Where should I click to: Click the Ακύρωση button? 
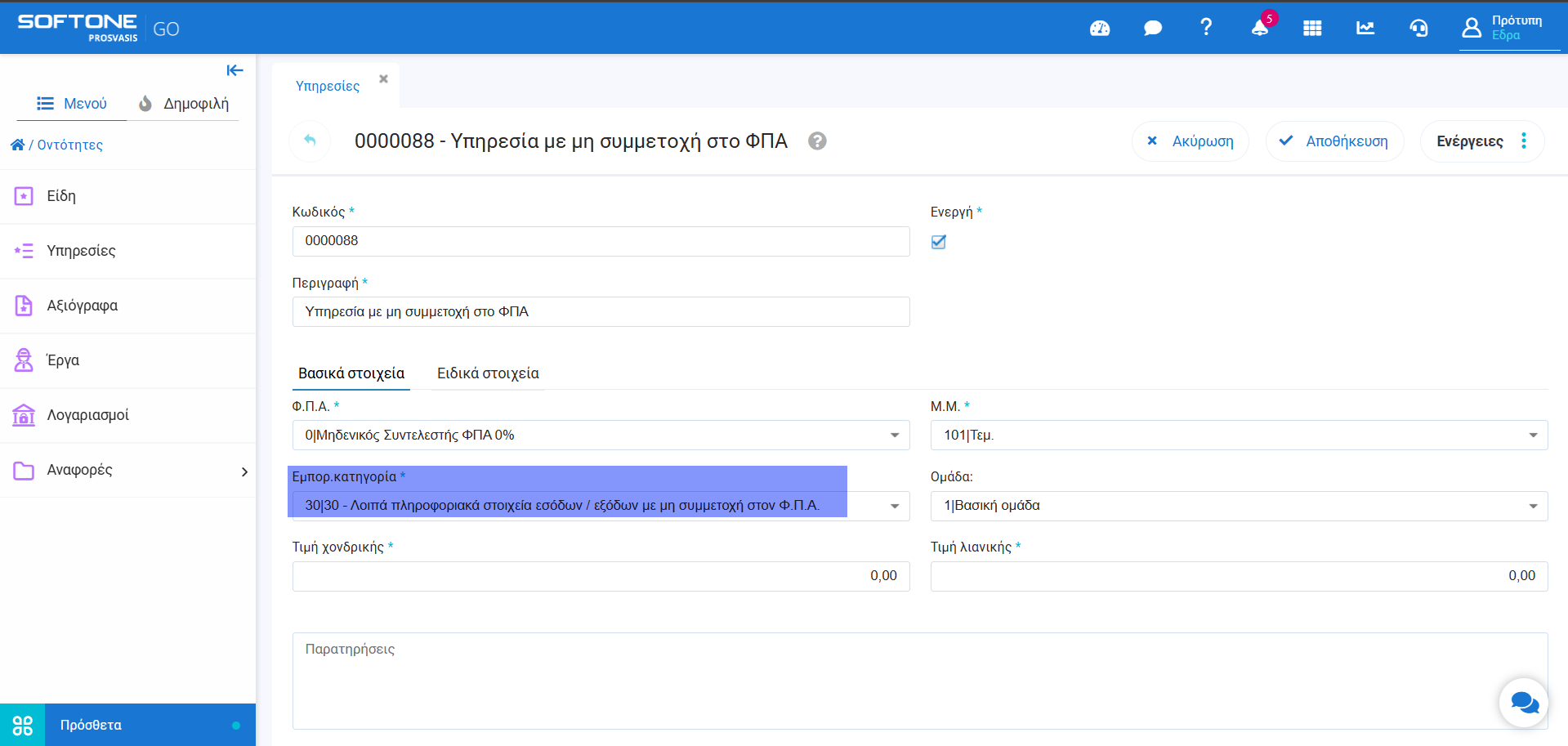coord(1191,141)
